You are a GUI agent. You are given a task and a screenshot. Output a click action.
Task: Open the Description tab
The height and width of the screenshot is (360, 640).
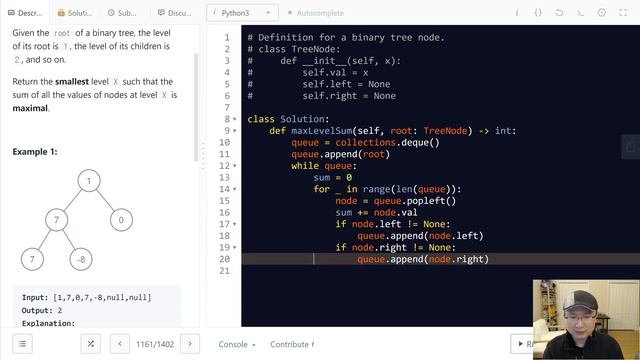(25, 13)
